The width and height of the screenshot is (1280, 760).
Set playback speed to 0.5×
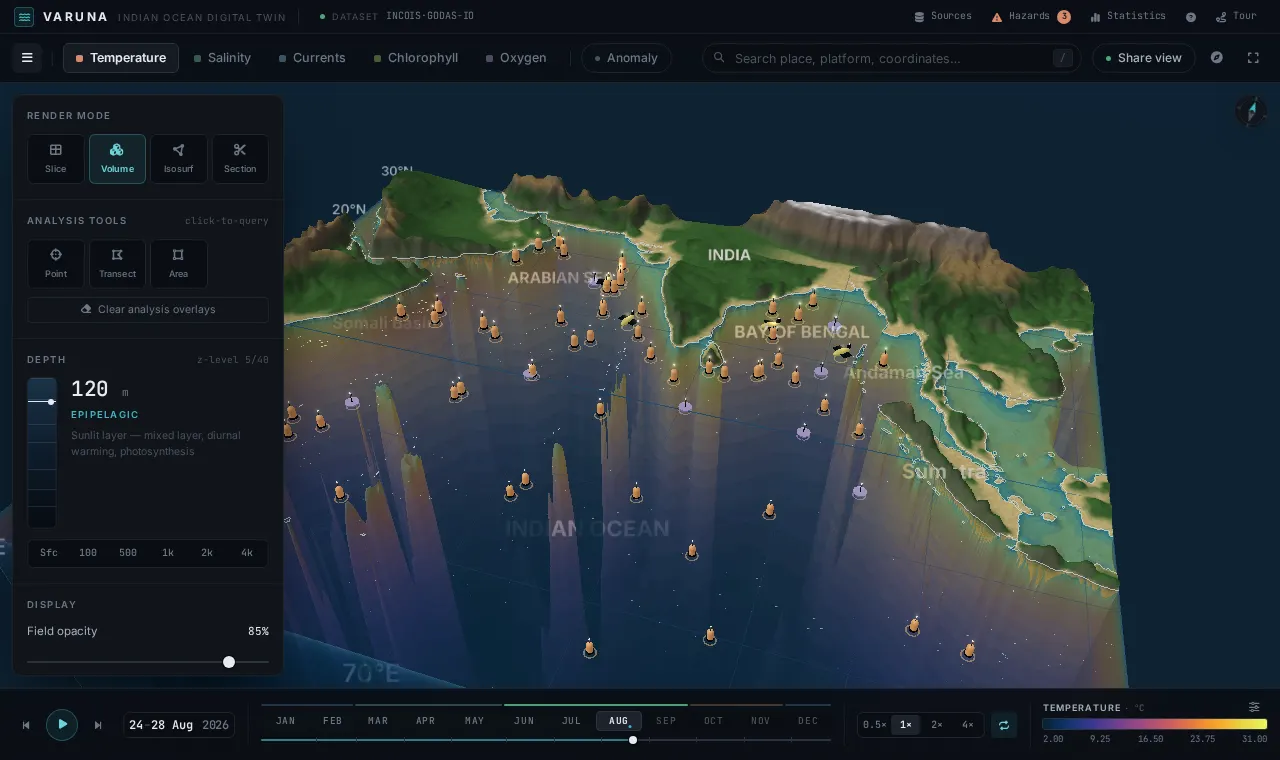coord(875,725)
